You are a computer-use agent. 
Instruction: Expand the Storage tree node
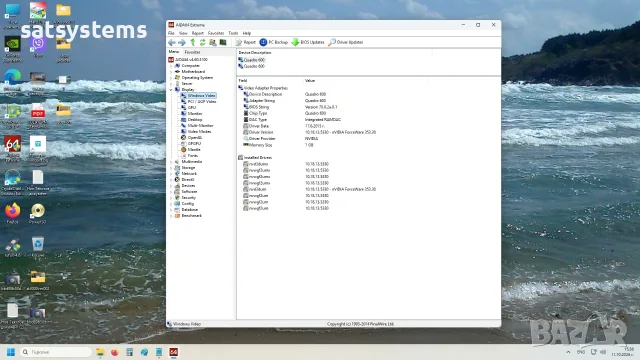(x=171, y=168)
